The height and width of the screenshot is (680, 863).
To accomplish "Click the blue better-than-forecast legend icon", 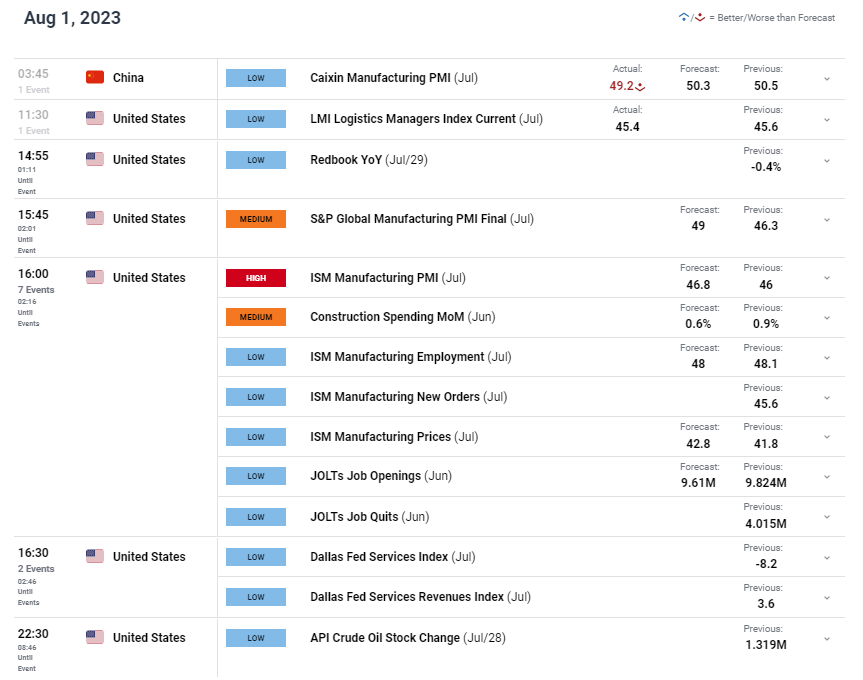I will 684,17.
